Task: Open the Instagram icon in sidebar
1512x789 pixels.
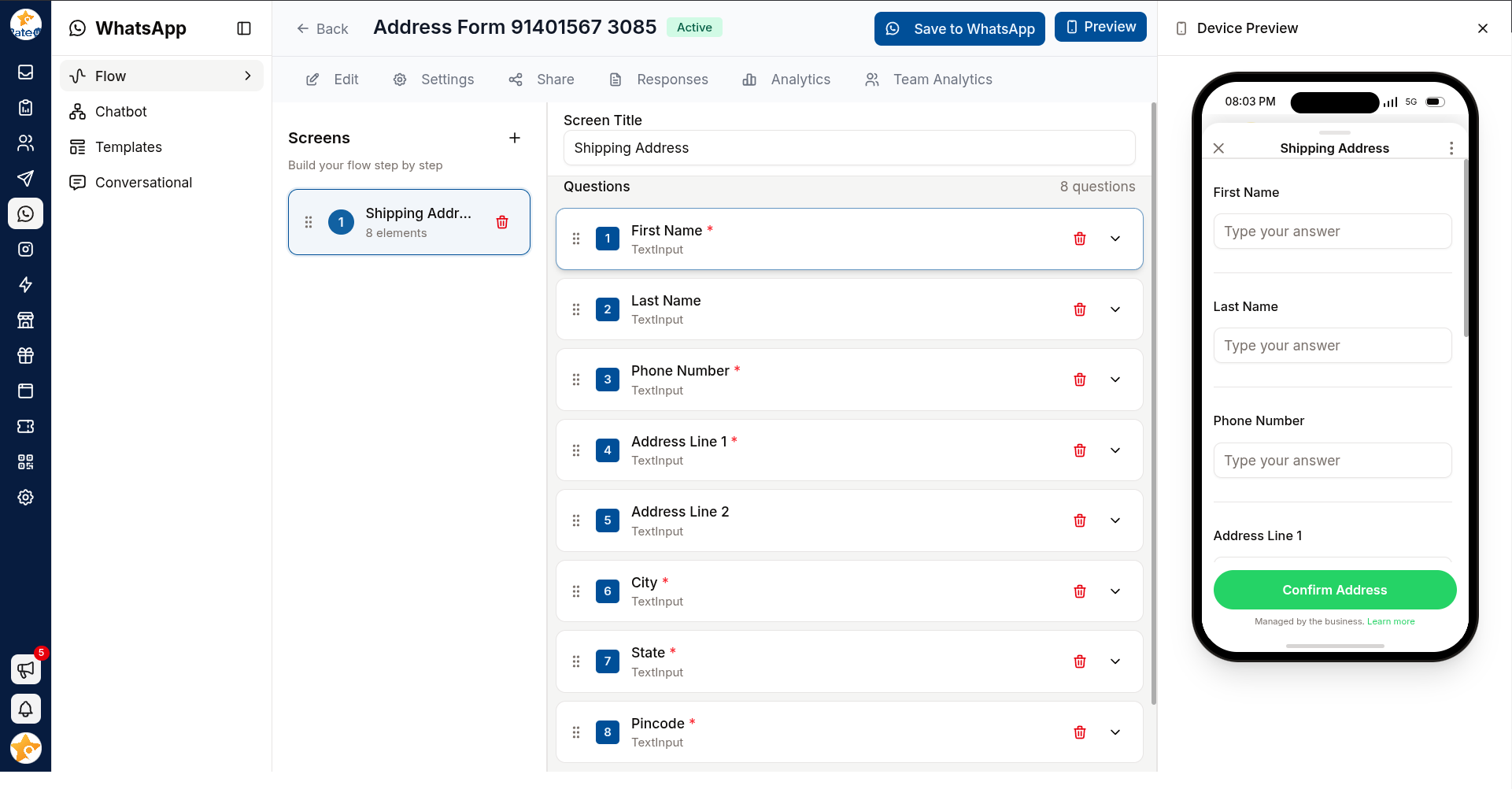Action: (x=25, y=249)
